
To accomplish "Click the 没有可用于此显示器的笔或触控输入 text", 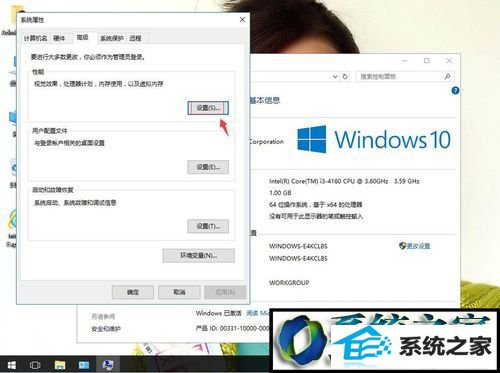I will [x=316, y=216].
